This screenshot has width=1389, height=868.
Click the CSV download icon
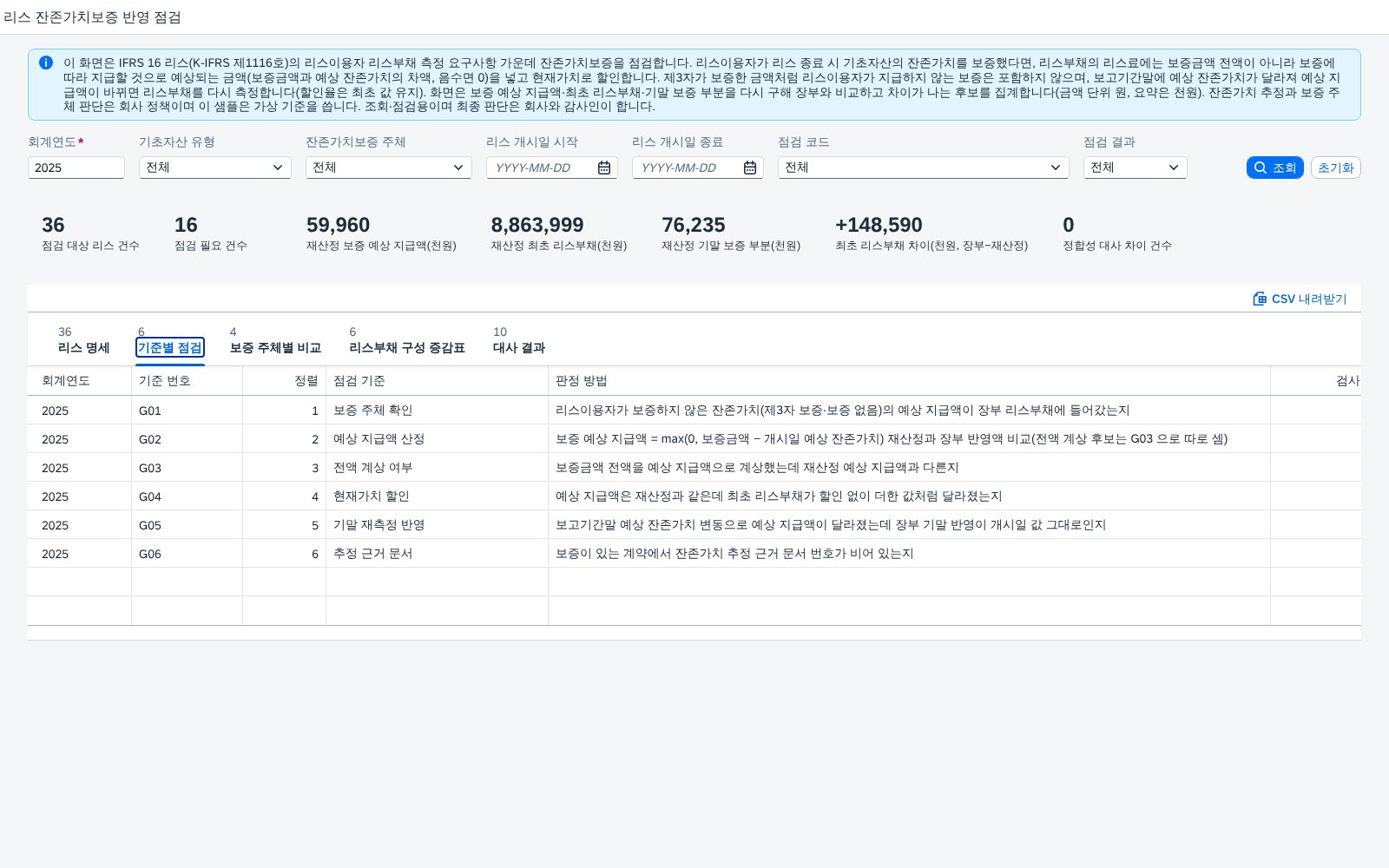(1260, 299)
